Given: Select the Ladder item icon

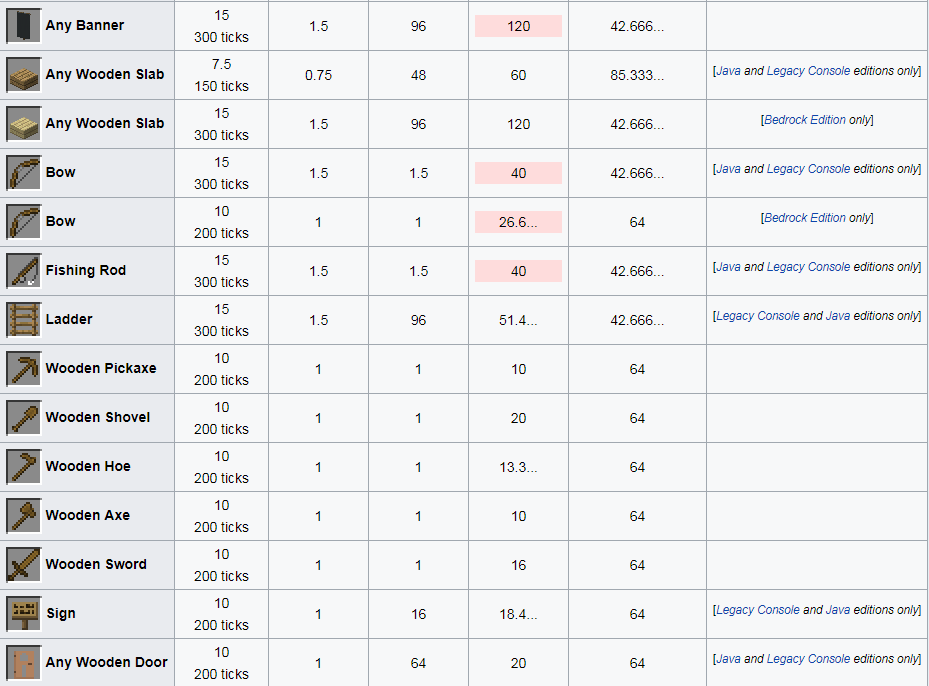Looking at the screenshot, I should (x=23, y=319).
